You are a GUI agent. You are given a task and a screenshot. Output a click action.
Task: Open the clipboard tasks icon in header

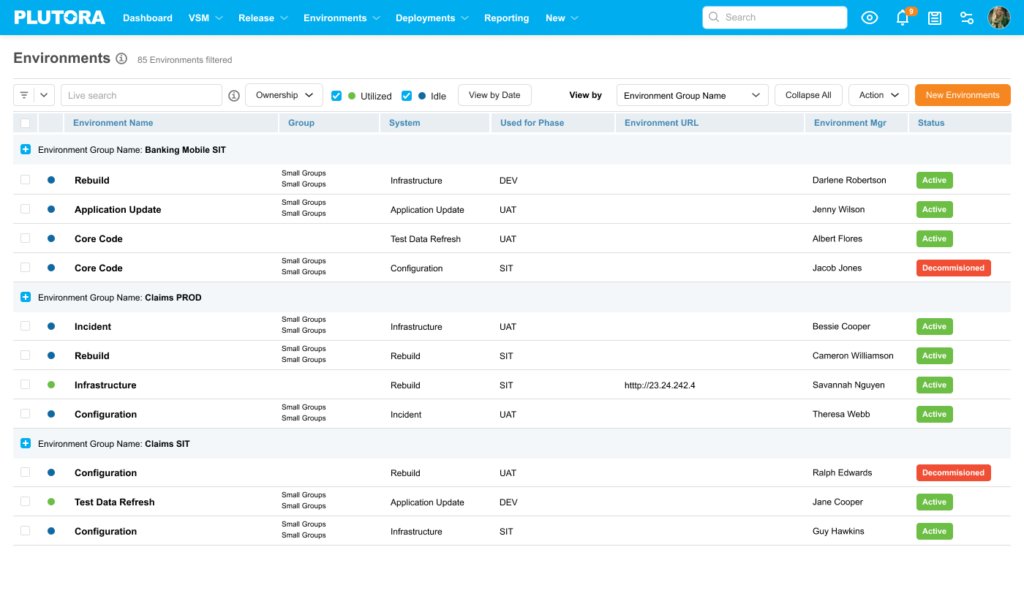pos(935,18)
